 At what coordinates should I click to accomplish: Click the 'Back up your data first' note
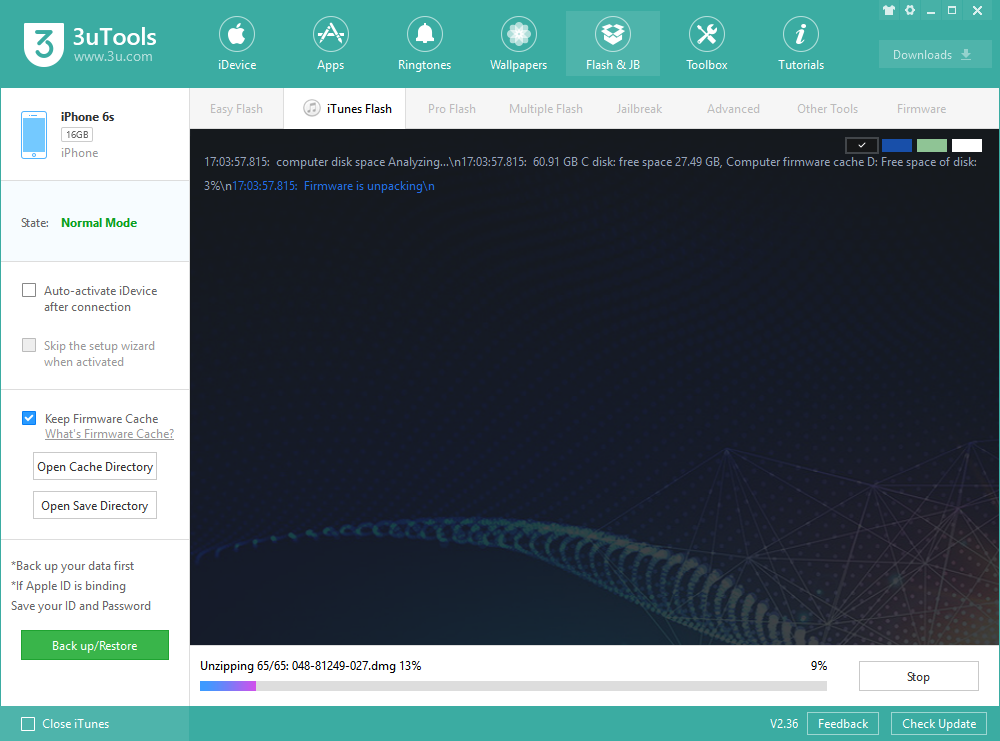[x=73, y=566]
